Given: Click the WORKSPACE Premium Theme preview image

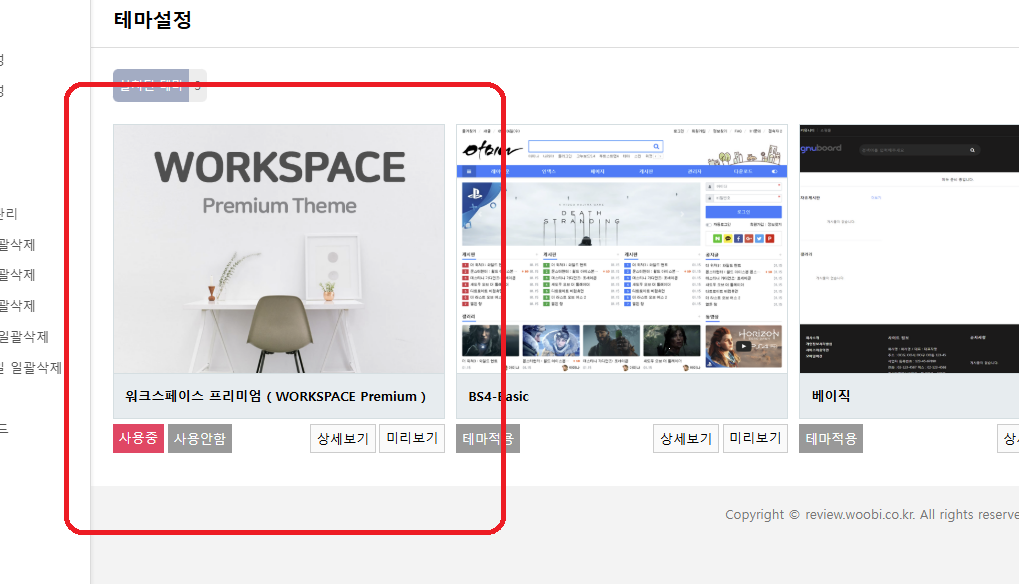Looking at the screenshot, I should (x=278, y=249).
